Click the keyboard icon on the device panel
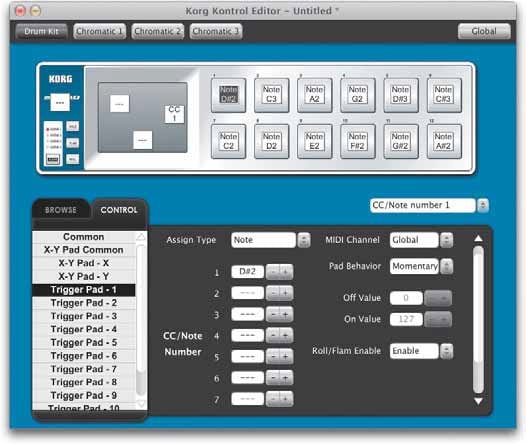 [x=53, y=159]
